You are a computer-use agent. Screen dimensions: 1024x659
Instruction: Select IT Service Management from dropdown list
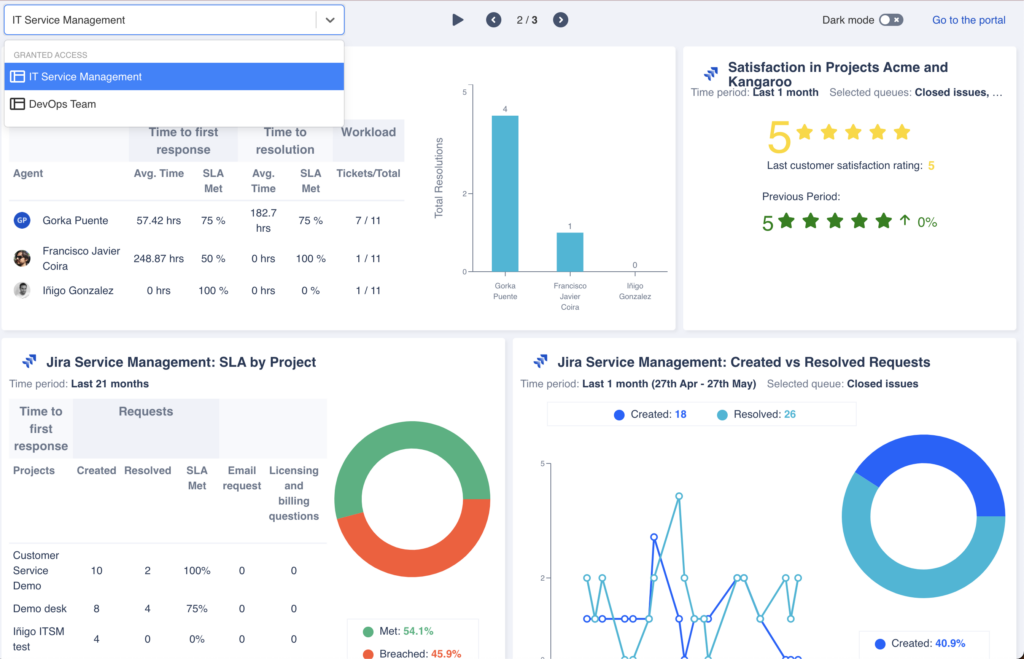(174, 76)
